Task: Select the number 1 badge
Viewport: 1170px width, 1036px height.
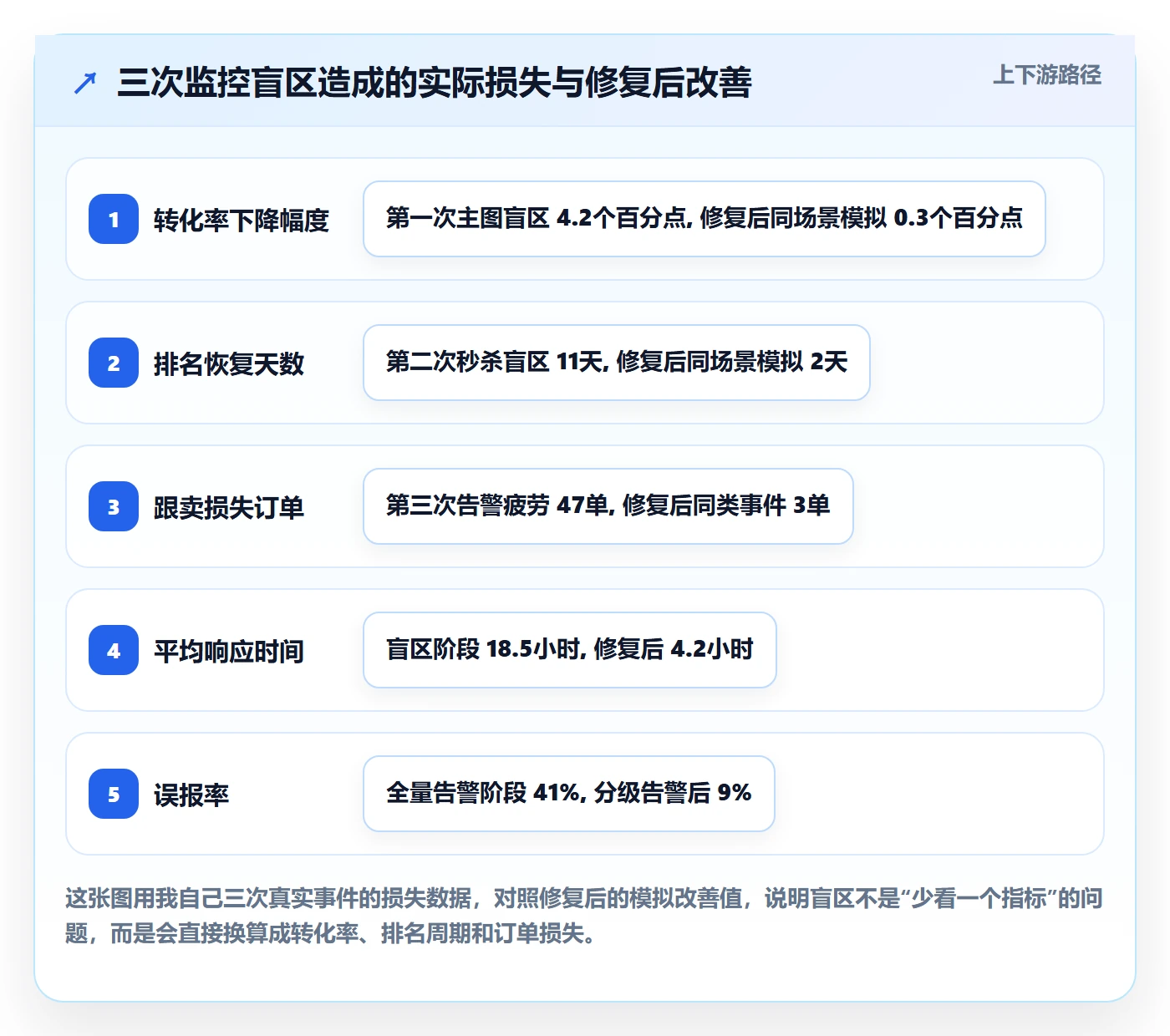Action: pos(114,219)
